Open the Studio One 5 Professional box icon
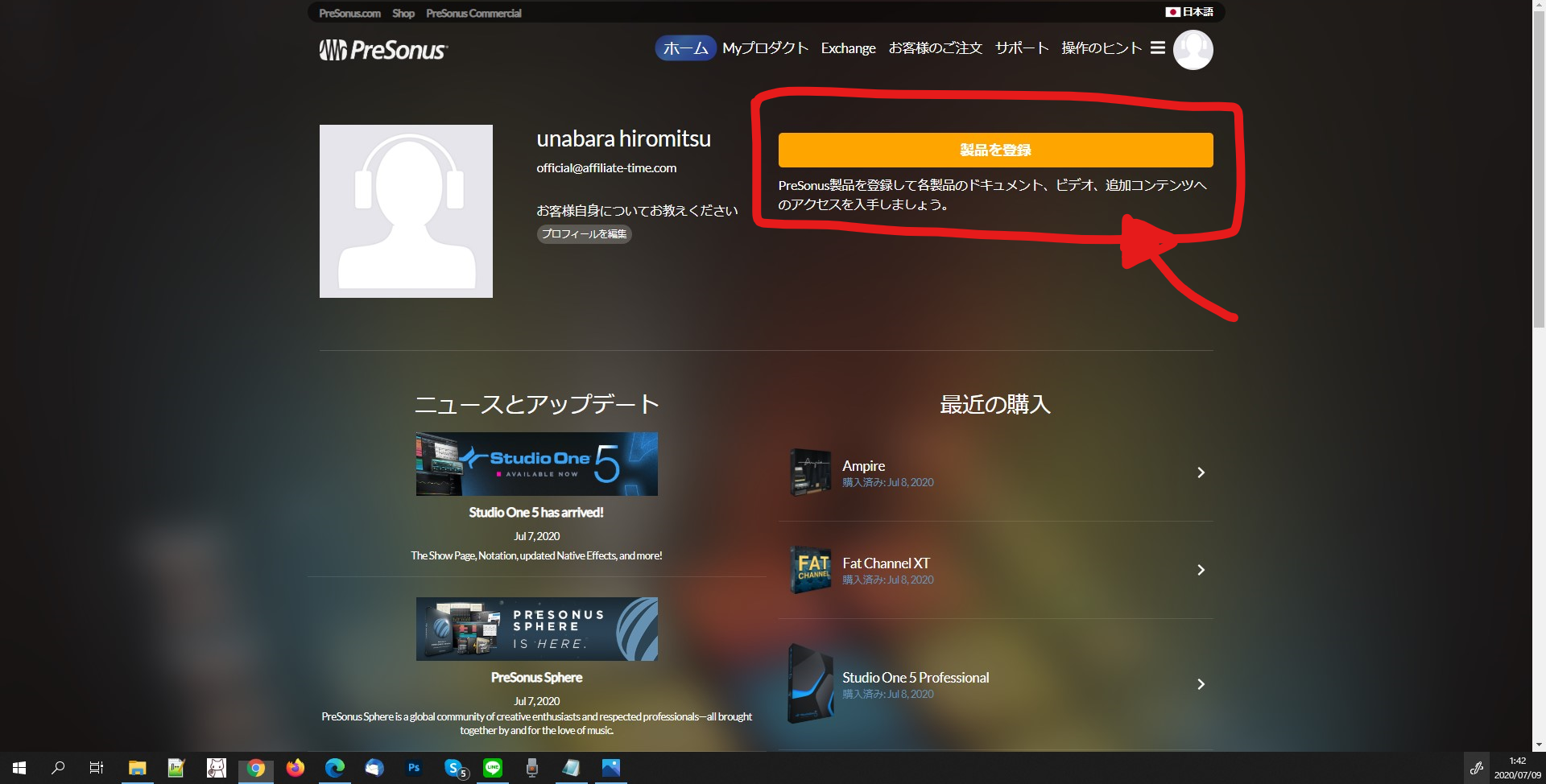1546x784 pixels. coord(810,683)
